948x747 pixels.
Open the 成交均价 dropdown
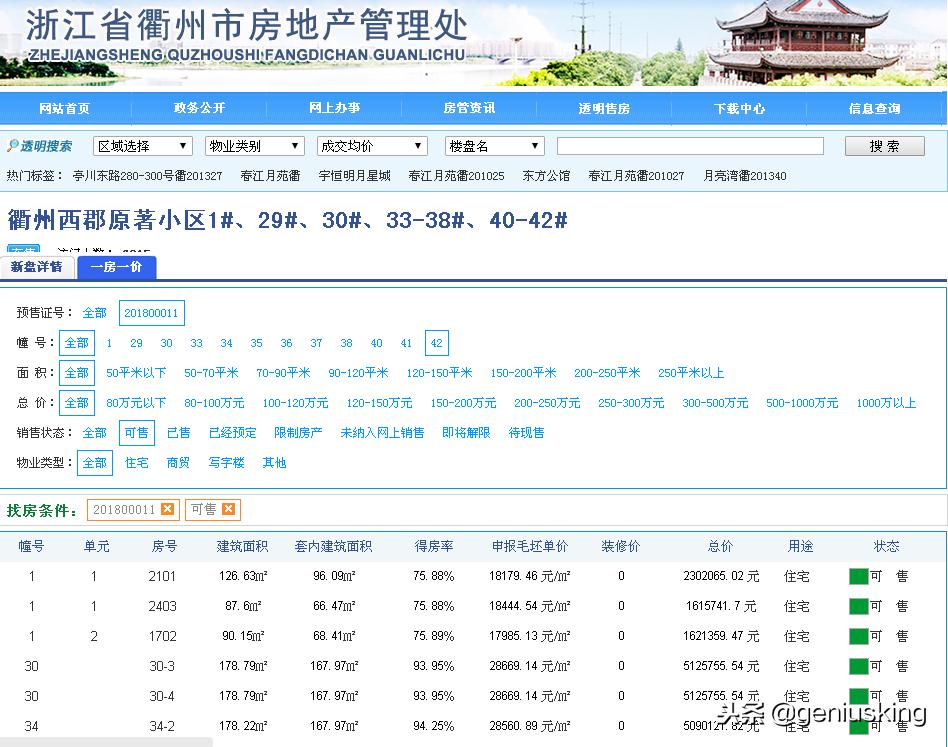click(371, 145)
